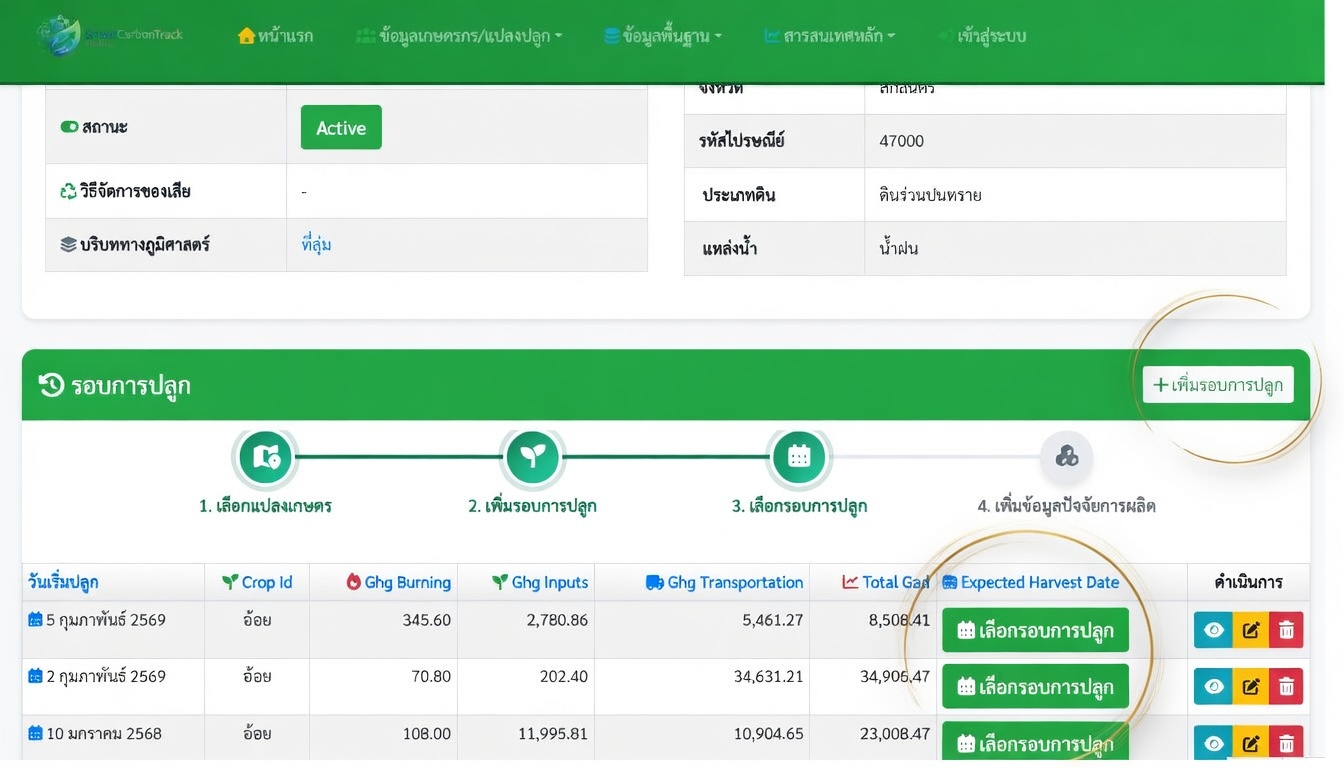Screen dimensions: 1344x768
Task: Sort by Expected Harvest Date header
Action: tap(1031, 582)
